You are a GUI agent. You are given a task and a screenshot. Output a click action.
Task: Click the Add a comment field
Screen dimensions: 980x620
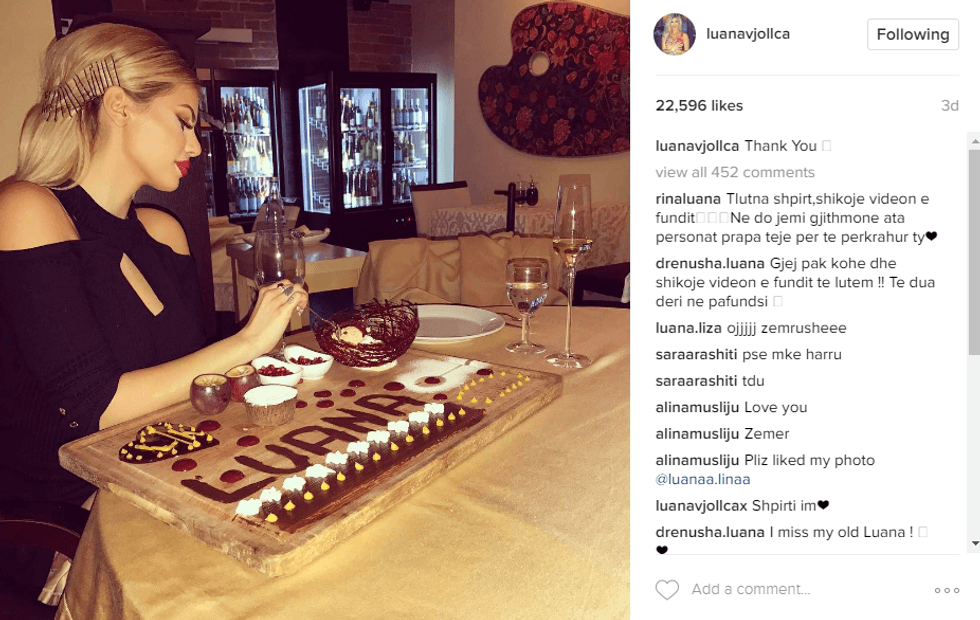coord(806,589)
